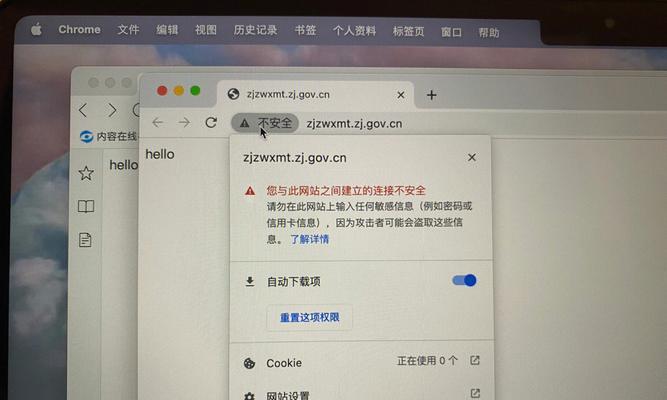Open the Cookie row in popup

point(362,362)
